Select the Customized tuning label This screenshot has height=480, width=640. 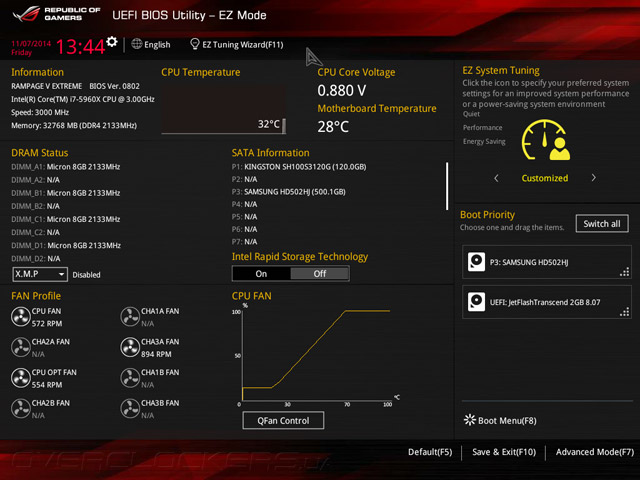545,178
